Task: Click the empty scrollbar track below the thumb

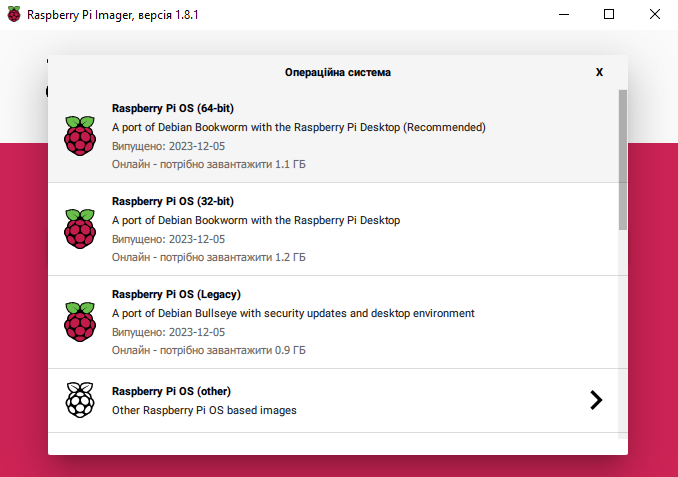Action: coord(623,334)
